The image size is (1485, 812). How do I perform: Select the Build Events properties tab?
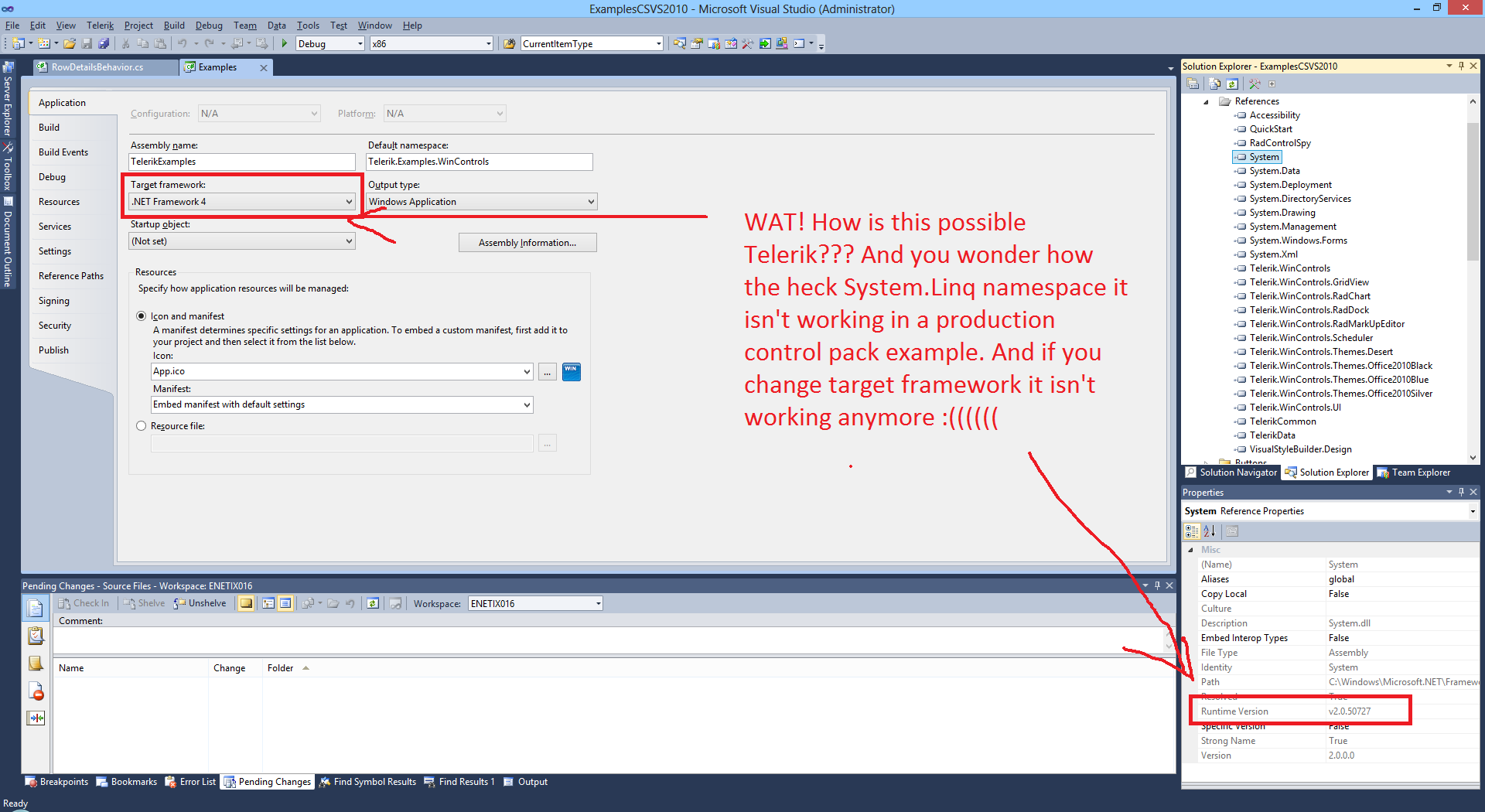(x=63, y=152)
